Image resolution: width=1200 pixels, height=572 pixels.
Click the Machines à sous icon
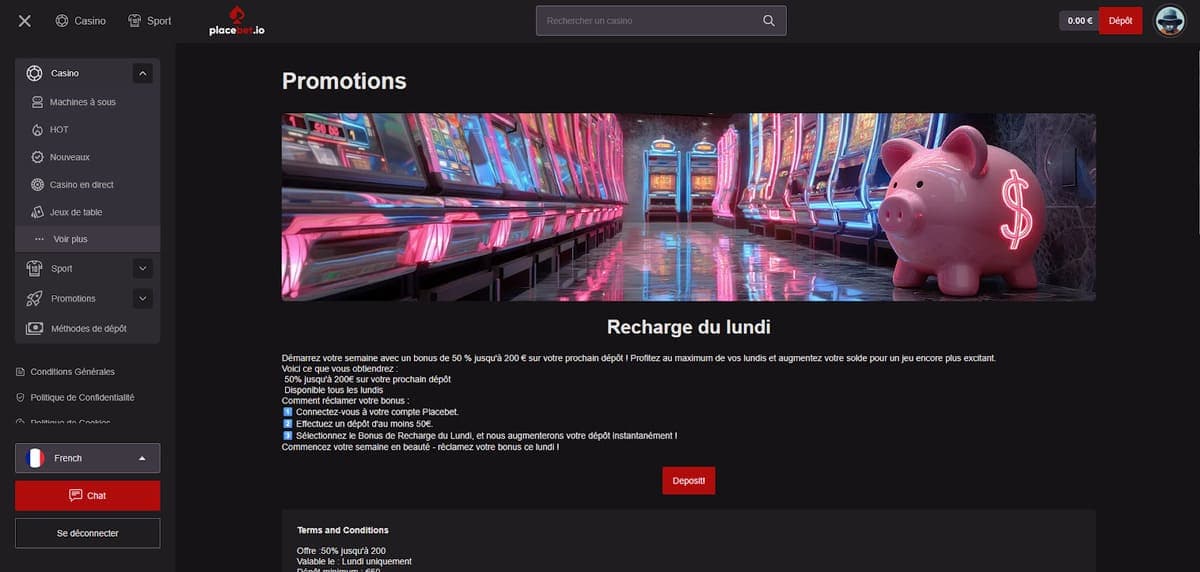(38, 102)
